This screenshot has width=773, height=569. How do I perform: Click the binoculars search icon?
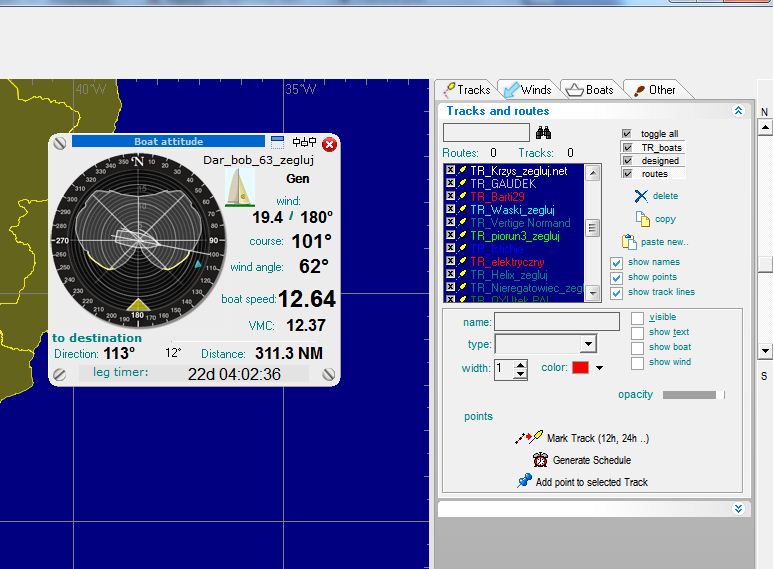click(x=544, y=133)
